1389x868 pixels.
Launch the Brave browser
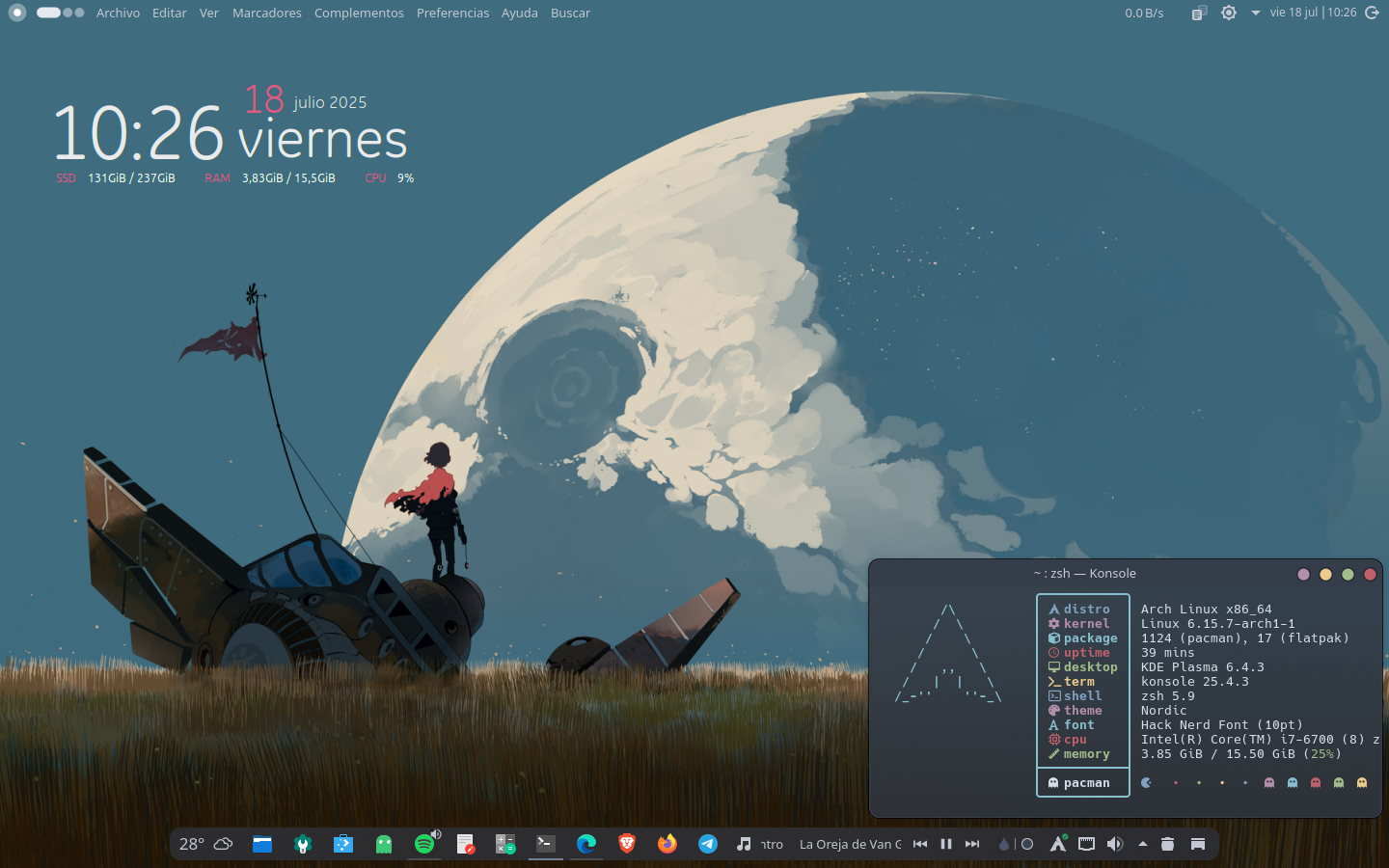tap(627, 844)
